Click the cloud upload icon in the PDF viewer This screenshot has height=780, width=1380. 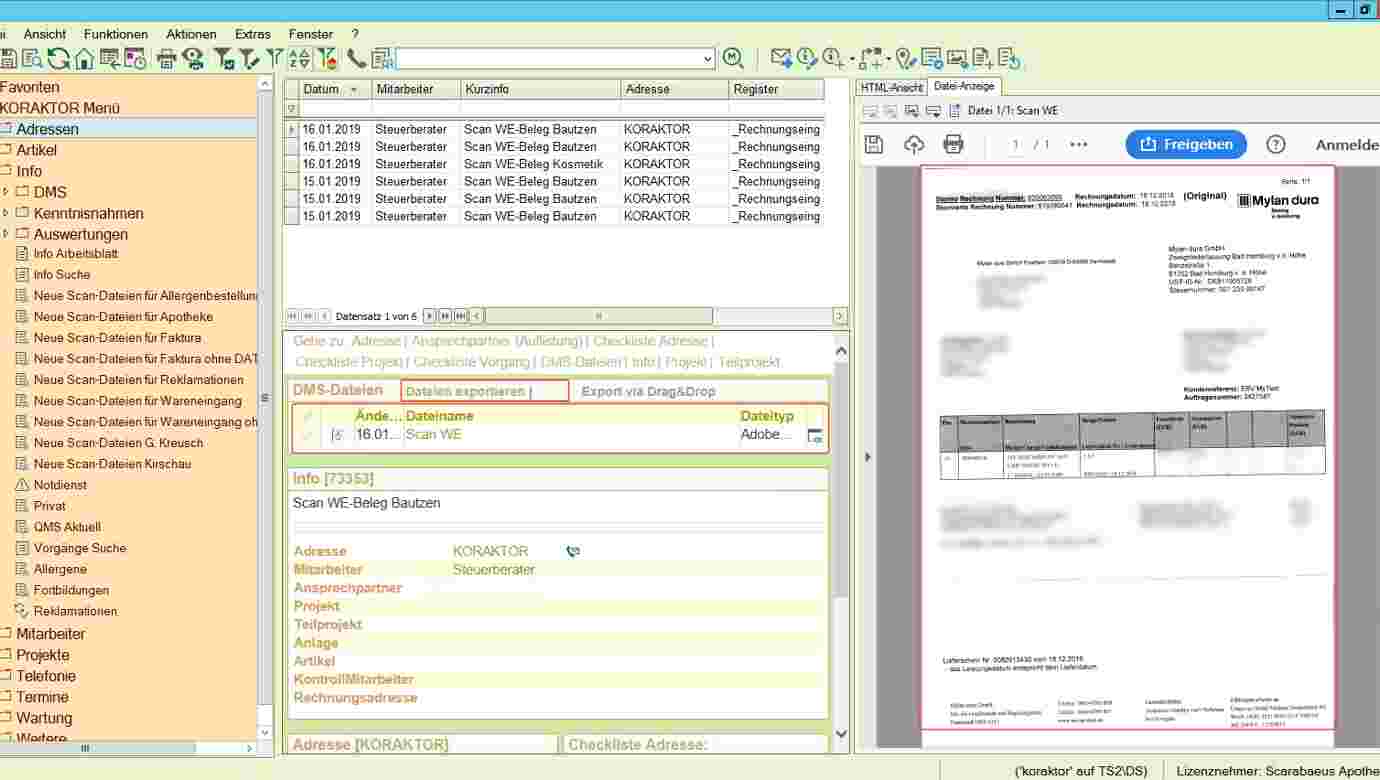click(x=913, y=144)
